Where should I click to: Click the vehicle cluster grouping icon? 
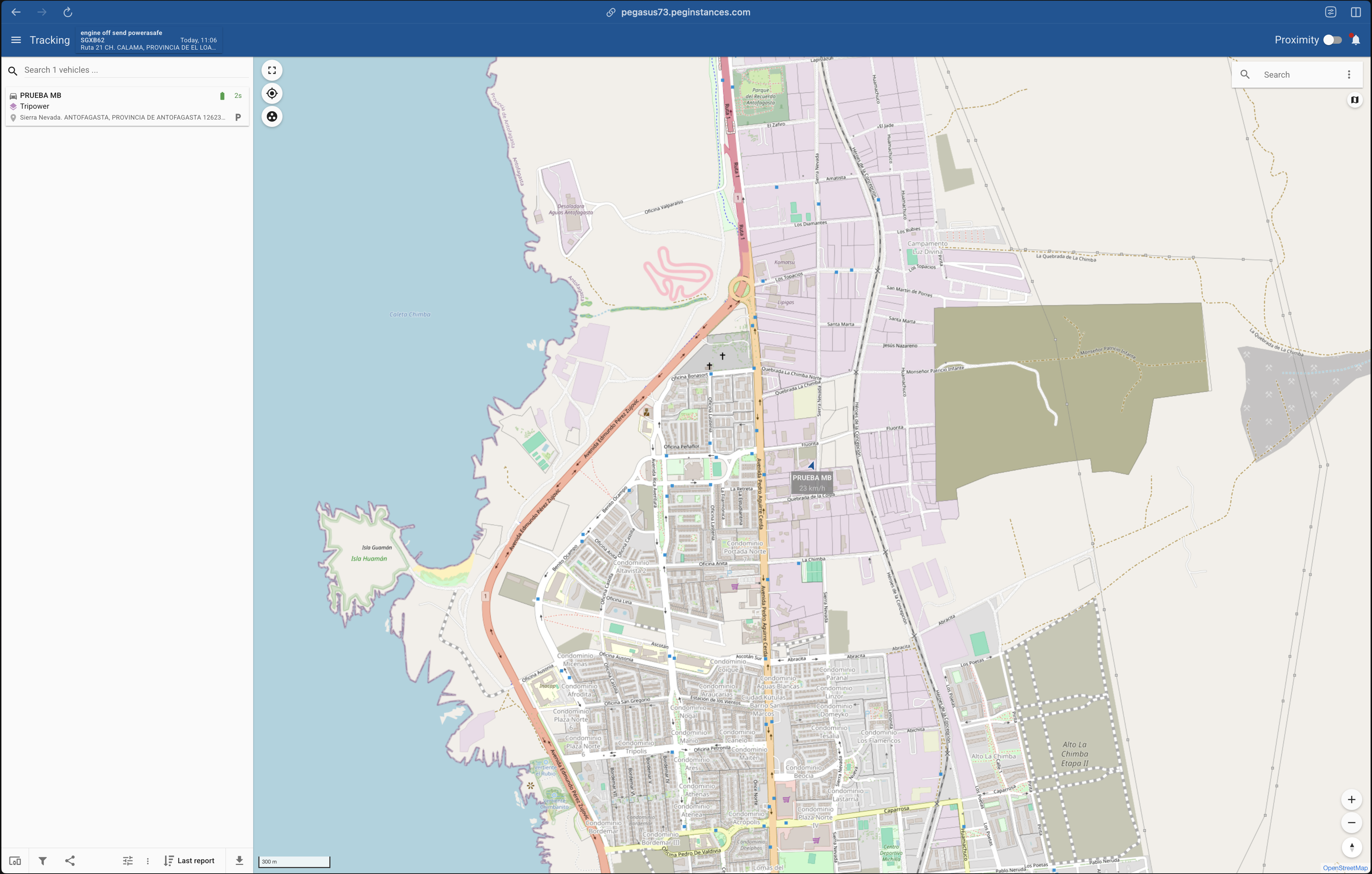click(x=272, y=117)
